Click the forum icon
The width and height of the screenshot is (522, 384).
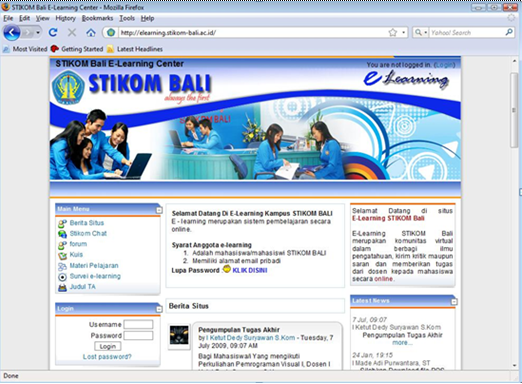pyautogui.click(x=62, y=245)
